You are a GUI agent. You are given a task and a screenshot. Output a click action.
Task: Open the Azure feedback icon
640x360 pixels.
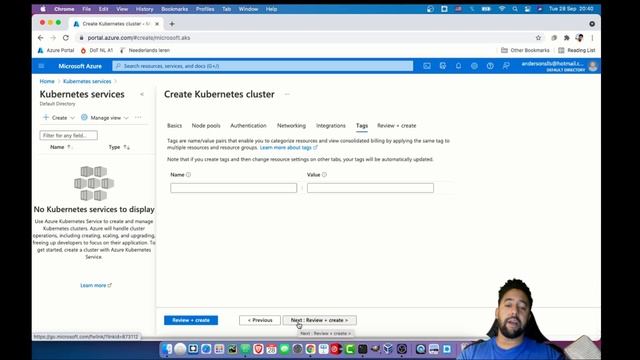[x=506, y=66]
